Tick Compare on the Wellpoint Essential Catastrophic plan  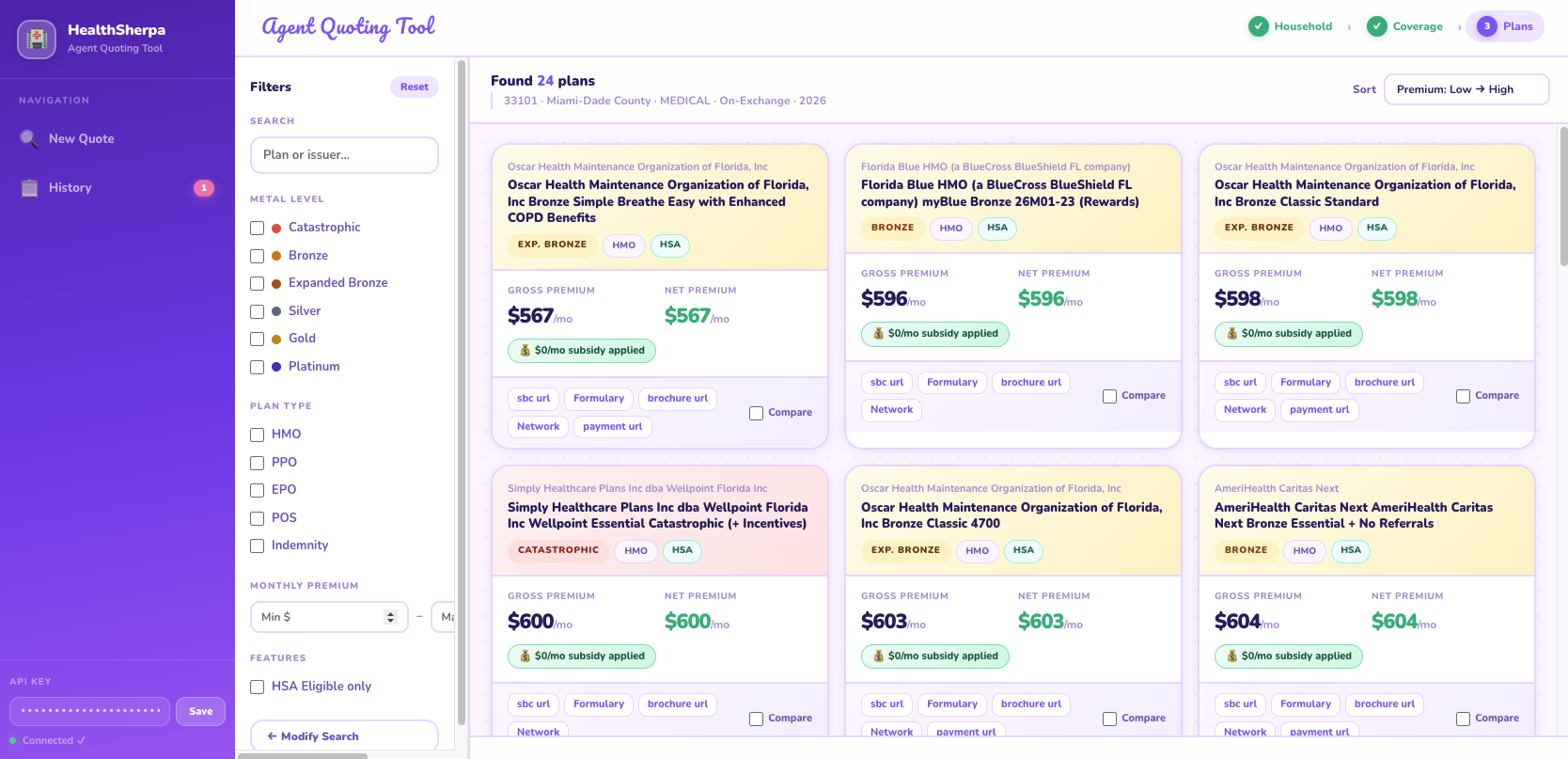click(756, 719)
